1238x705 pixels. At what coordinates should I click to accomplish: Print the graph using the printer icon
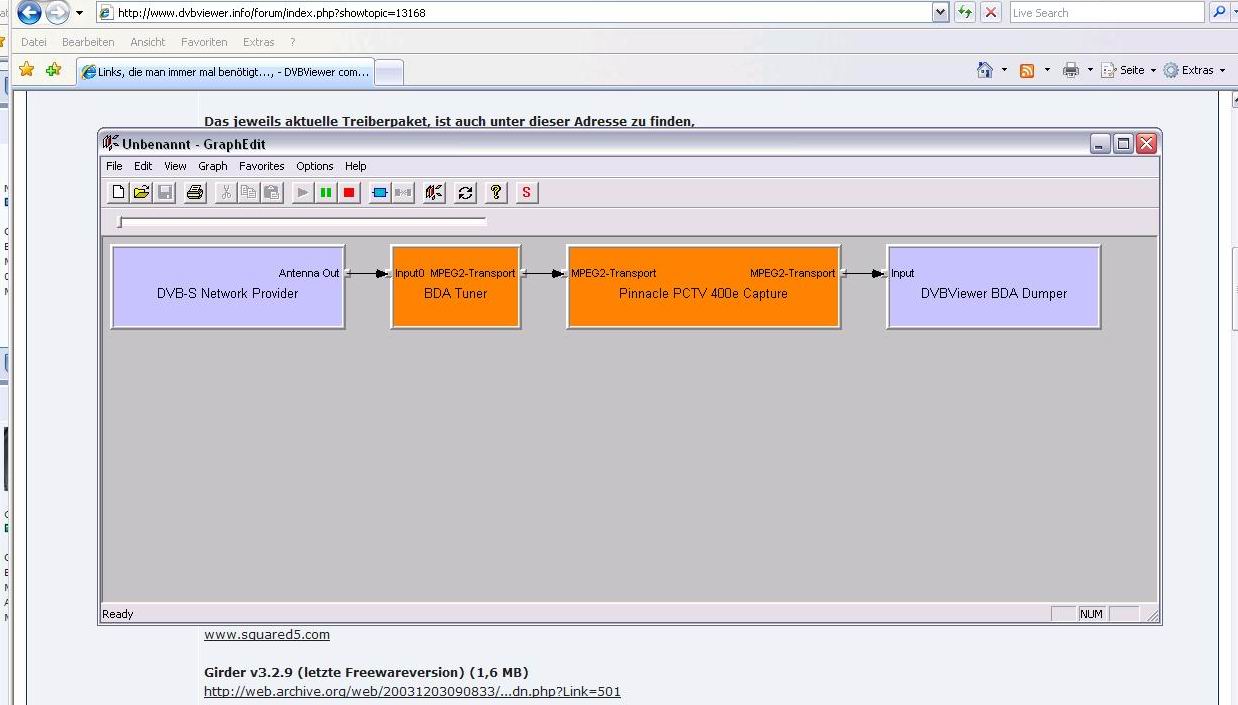pyautogui.click(x=195, y=193)
